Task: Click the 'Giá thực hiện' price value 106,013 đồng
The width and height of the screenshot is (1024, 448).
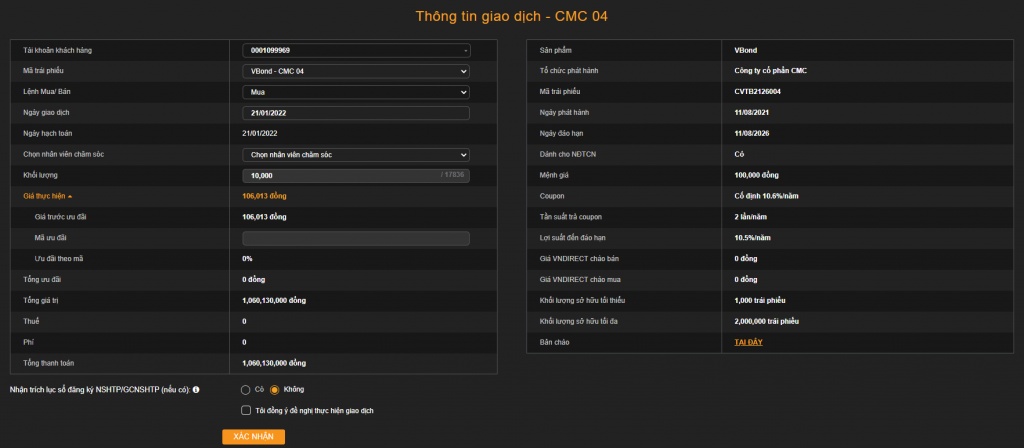Action: click(264, 196)
